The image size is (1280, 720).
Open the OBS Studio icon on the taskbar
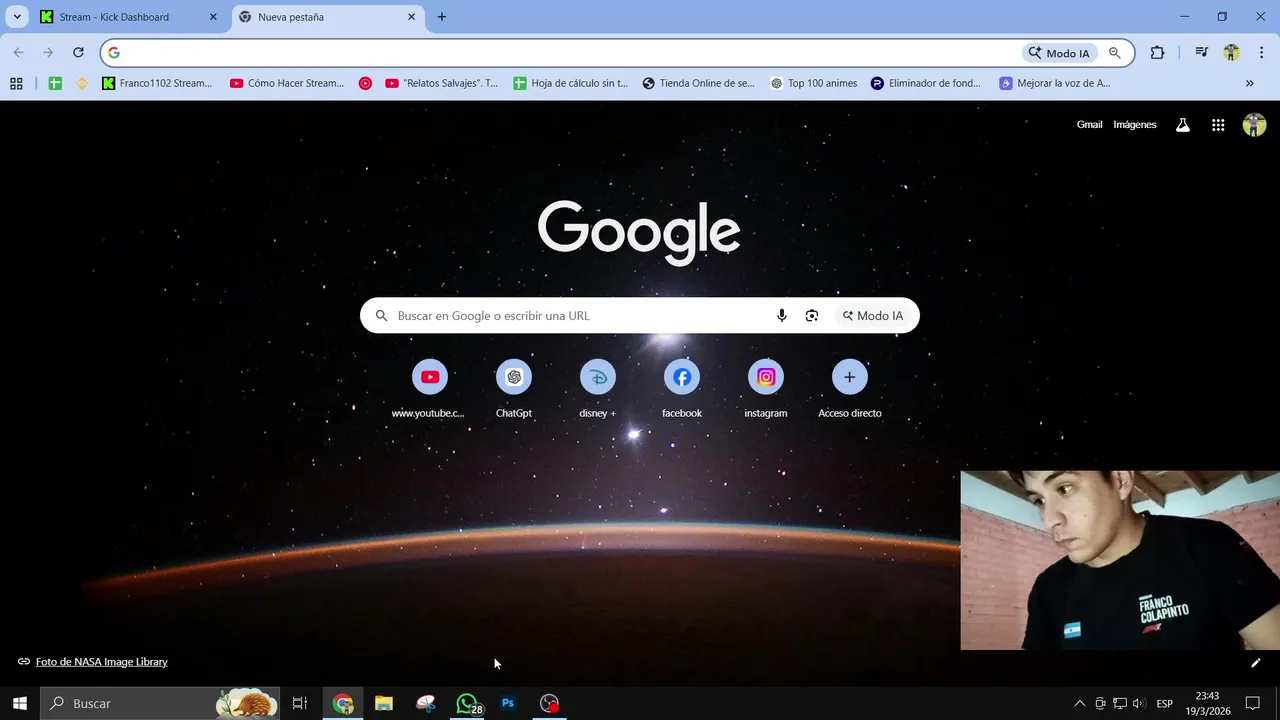tap(549, 703)
